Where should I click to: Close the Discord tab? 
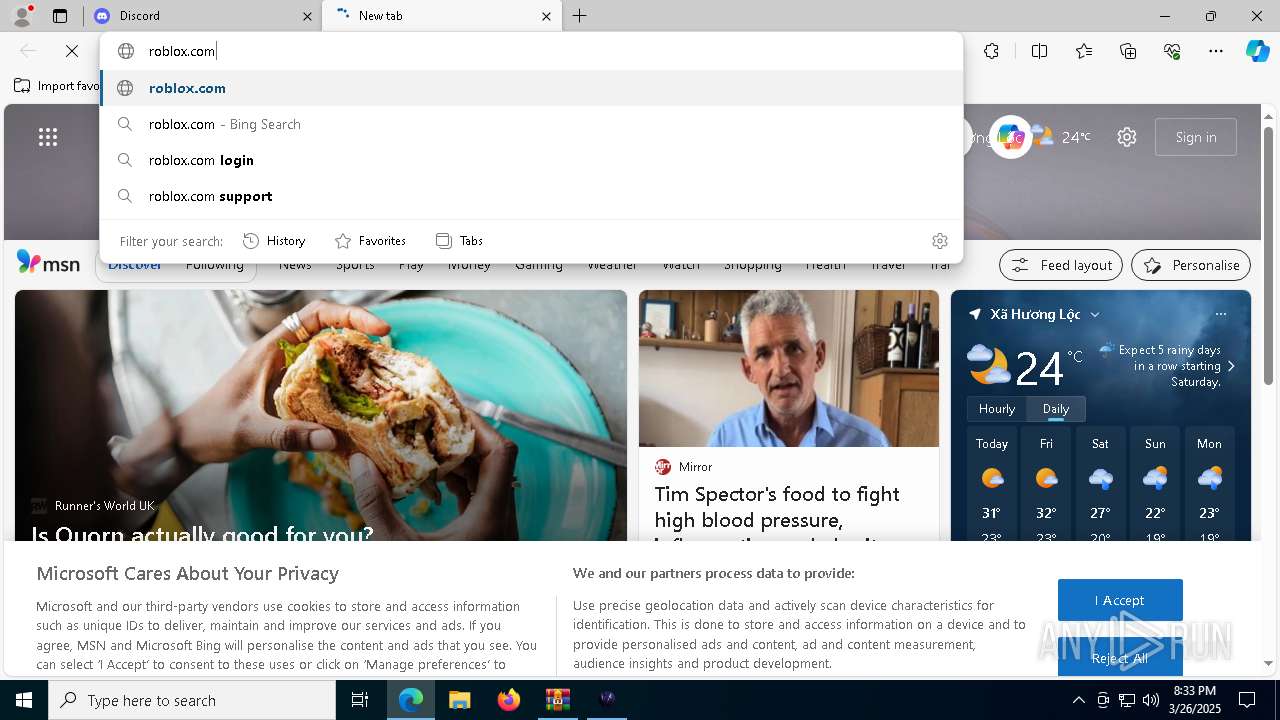click(x=307, y=16)
